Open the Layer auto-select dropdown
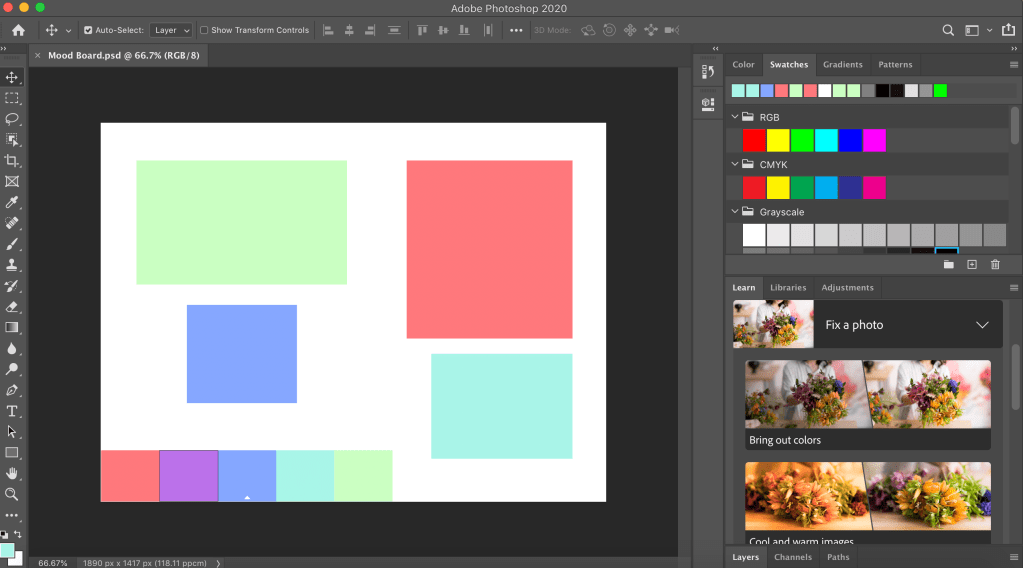Screen dimensions: 1023x568 coord(171,31)
